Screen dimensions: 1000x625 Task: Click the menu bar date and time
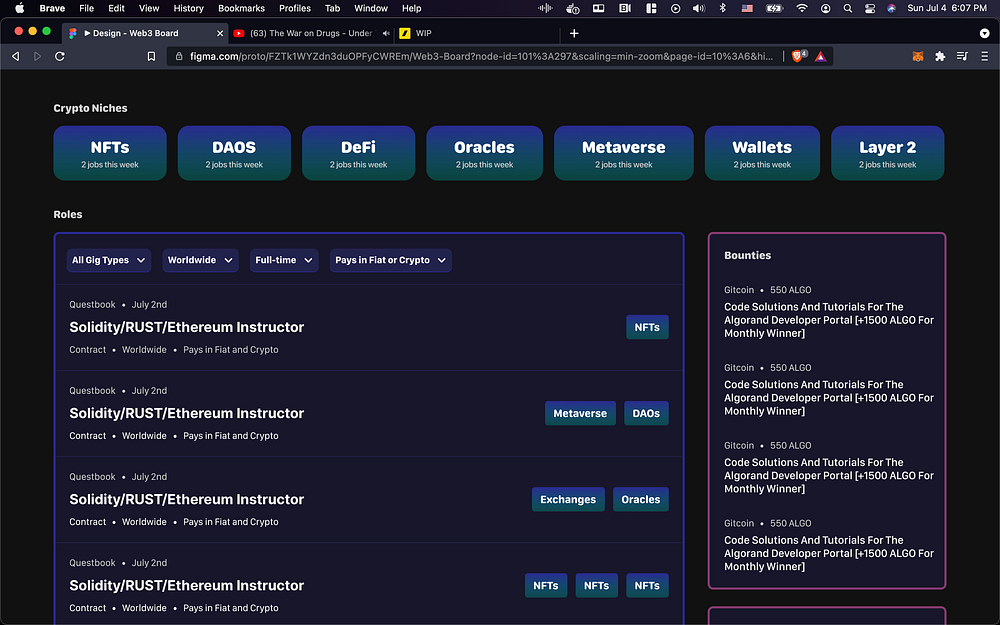947,8
